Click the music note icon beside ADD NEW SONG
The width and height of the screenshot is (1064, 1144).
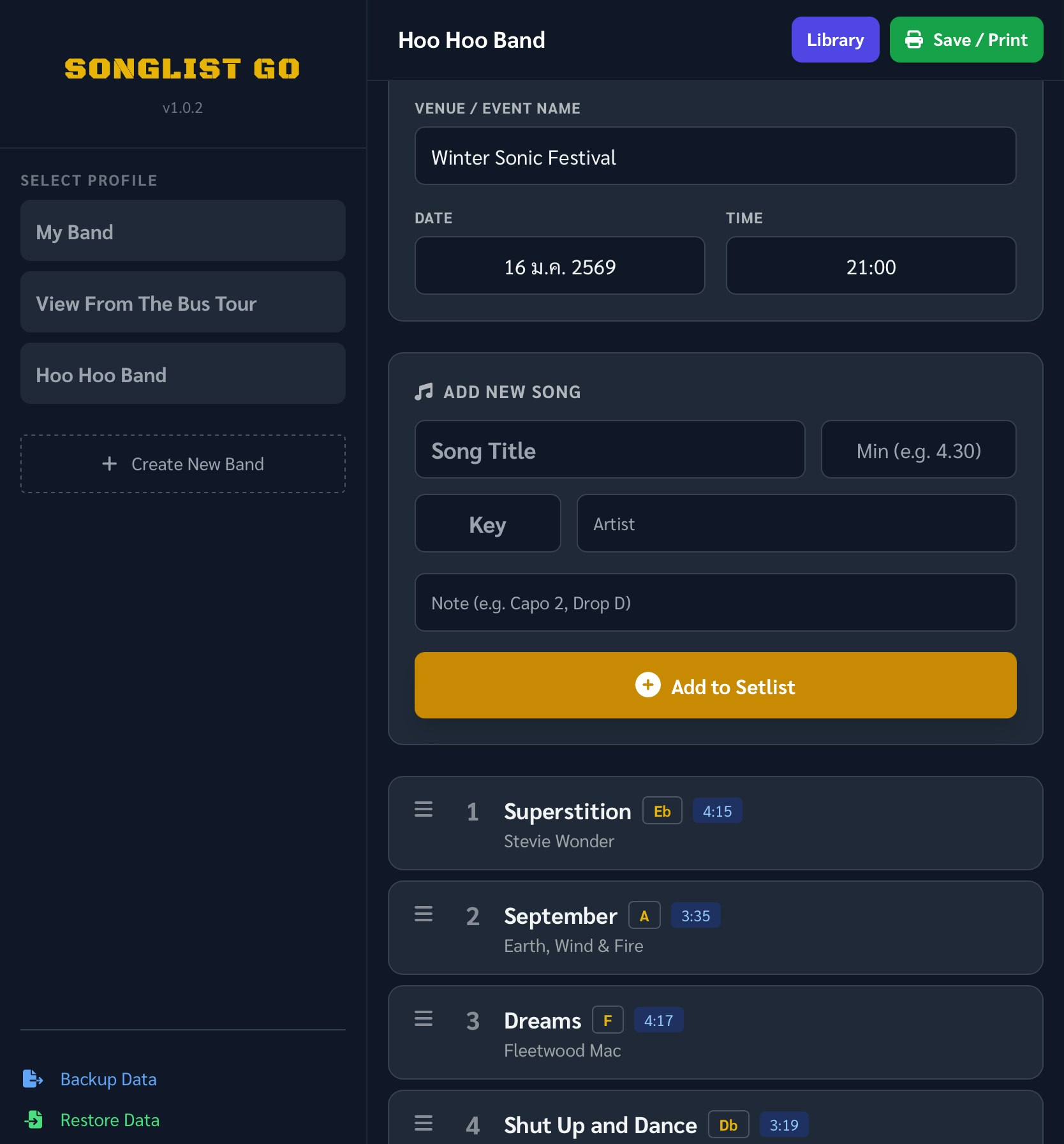(x=423, y=391)
